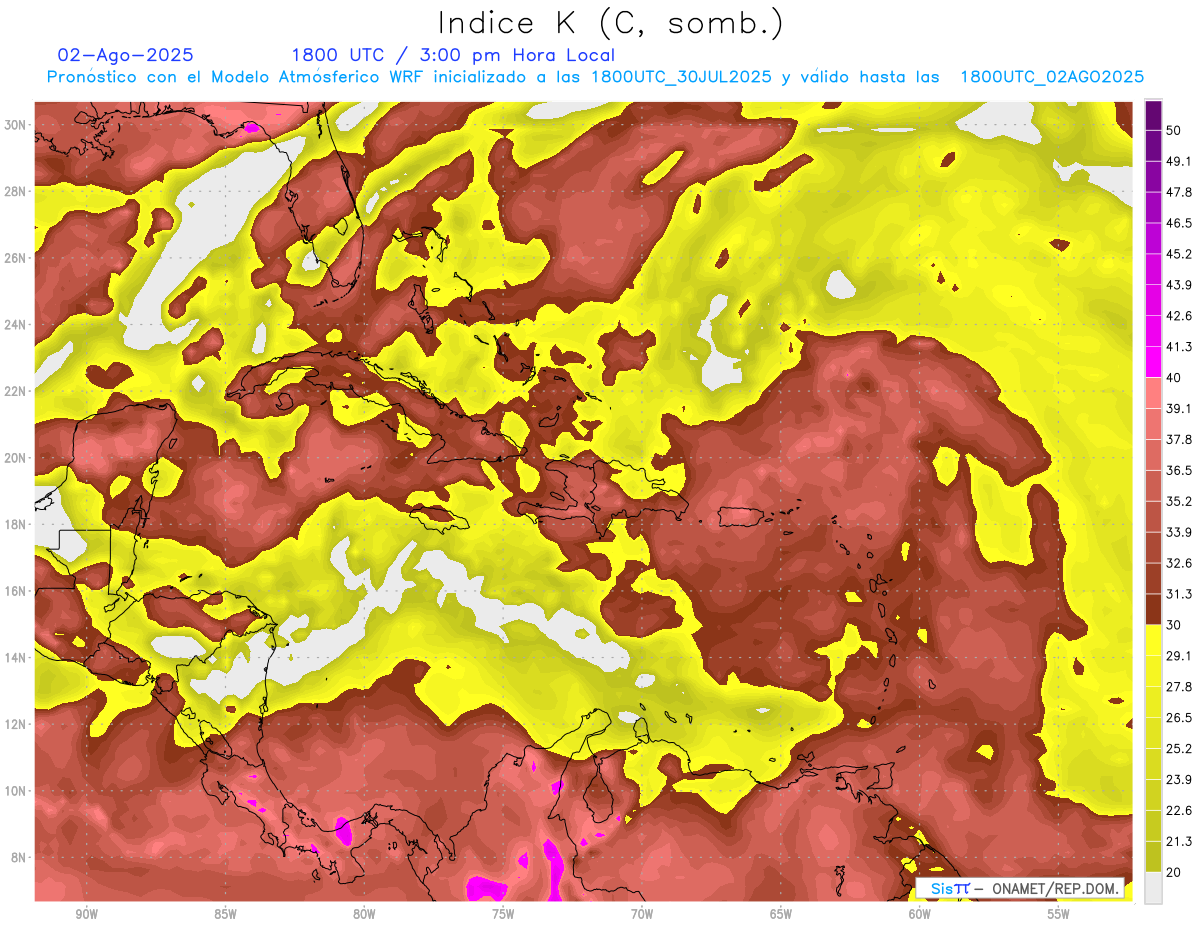Viewport: 1200px width, 927px height.
Task: Click the colorbar value '35.2'
Action: pyautogui.click(x=1178, y=501)
